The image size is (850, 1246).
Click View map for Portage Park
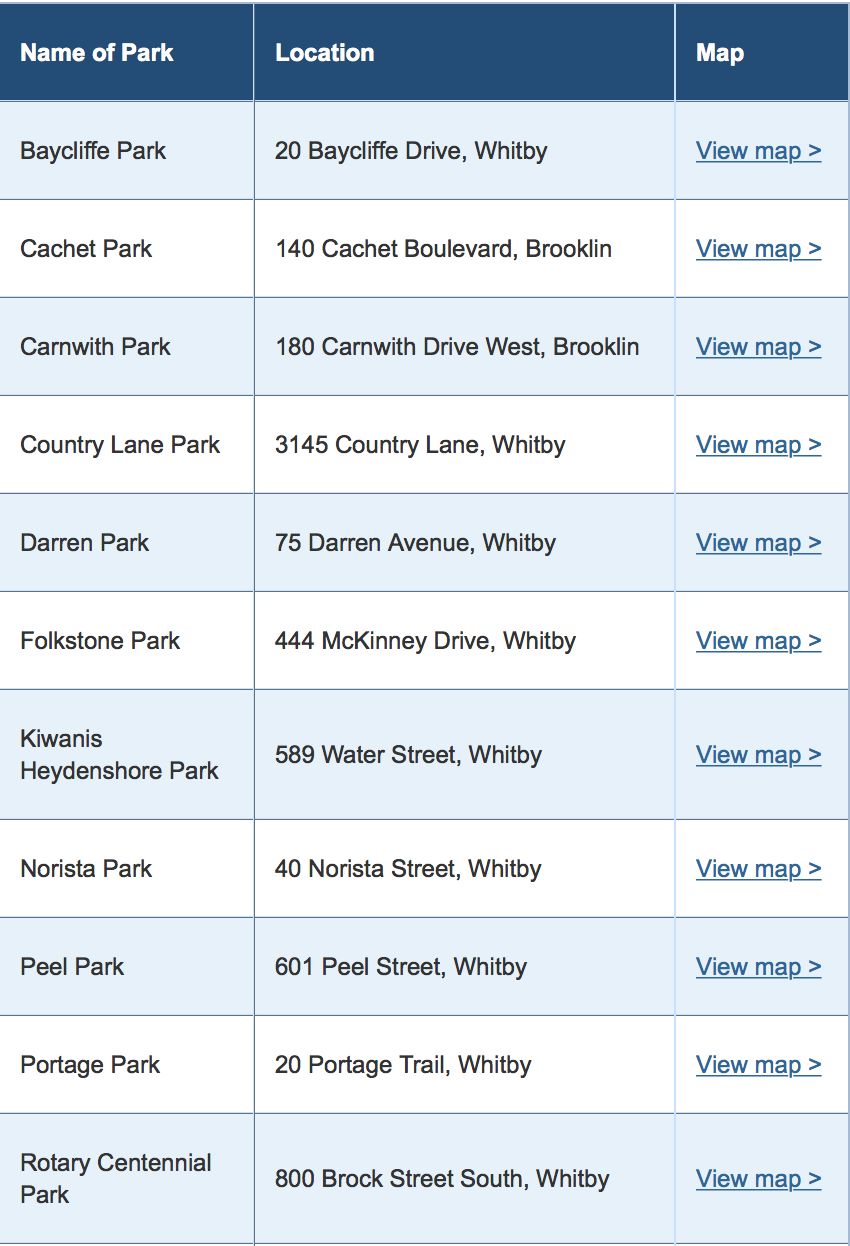click(x=758, y=1065)
